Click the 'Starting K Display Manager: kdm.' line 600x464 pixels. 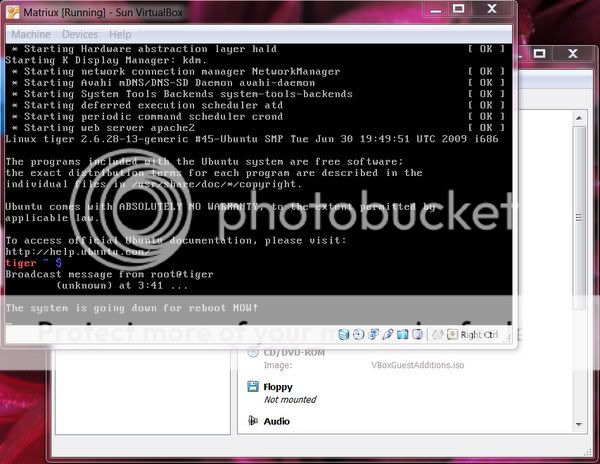106,60
